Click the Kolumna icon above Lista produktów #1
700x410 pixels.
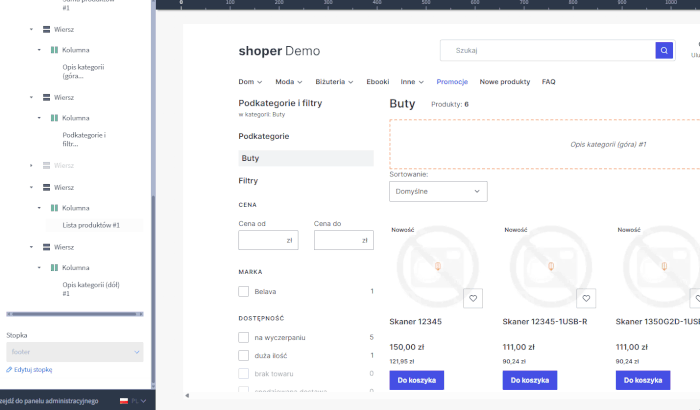pyautogui.click(x=54, y=208)
